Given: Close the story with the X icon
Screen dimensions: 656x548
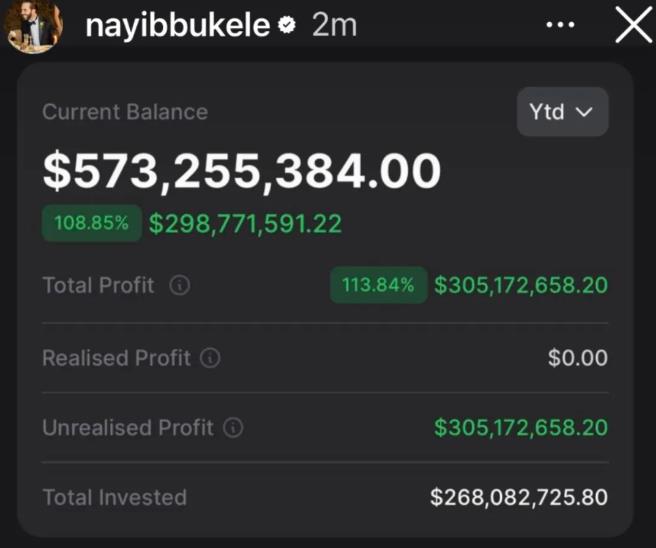Looking at the screenshot, I should pos(633,25).
